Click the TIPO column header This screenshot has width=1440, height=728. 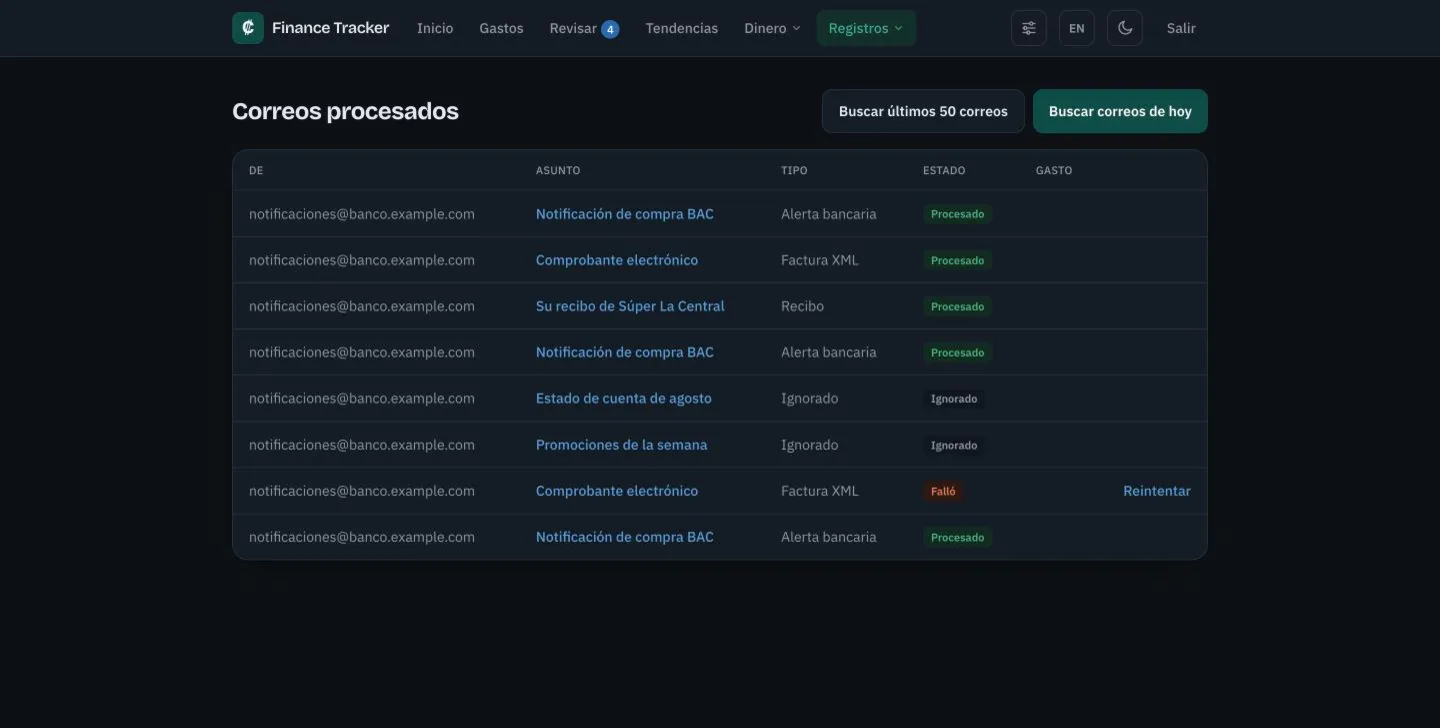click(794, 170)
